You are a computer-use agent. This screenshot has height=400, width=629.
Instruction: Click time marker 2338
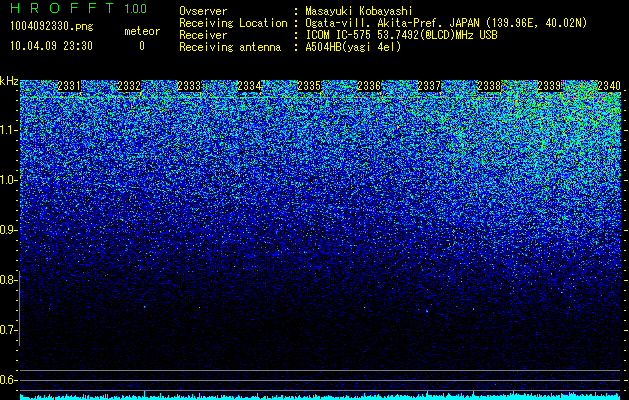point(489,86)
